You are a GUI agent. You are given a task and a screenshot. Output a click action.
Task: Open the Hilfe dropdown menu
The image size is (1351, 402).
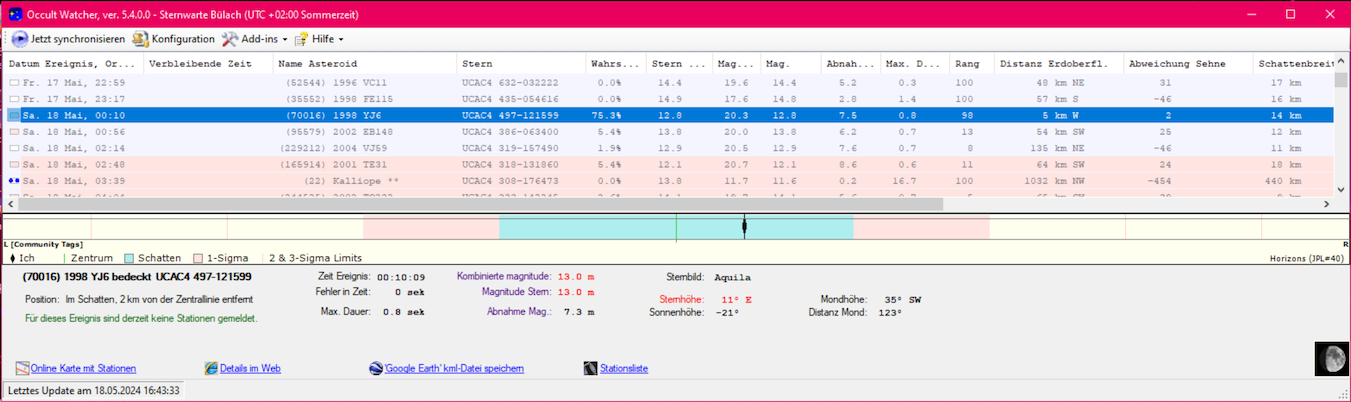click(319, 39)
